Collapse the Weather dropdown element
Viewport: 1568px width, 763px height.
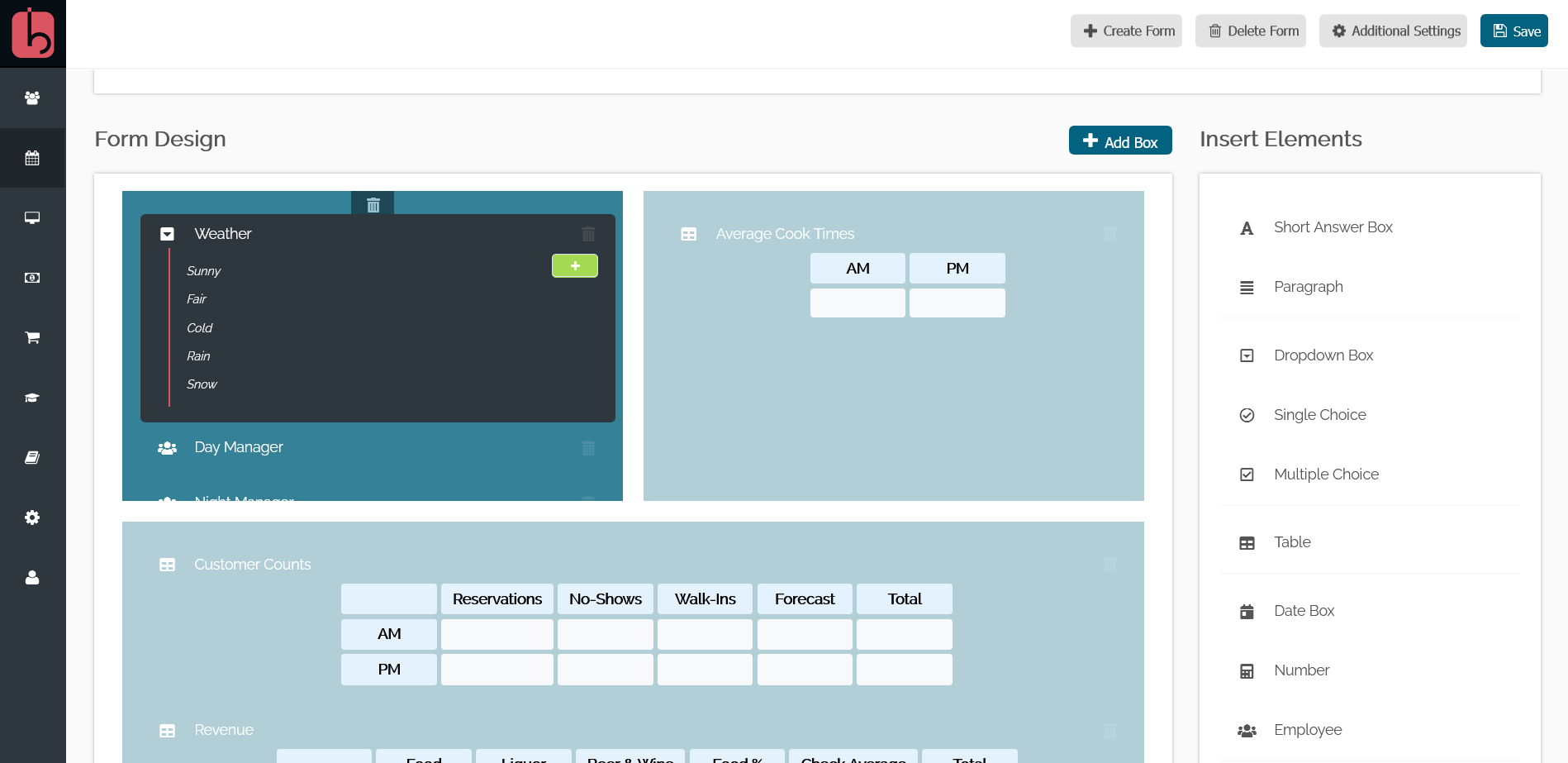(167, 234)
